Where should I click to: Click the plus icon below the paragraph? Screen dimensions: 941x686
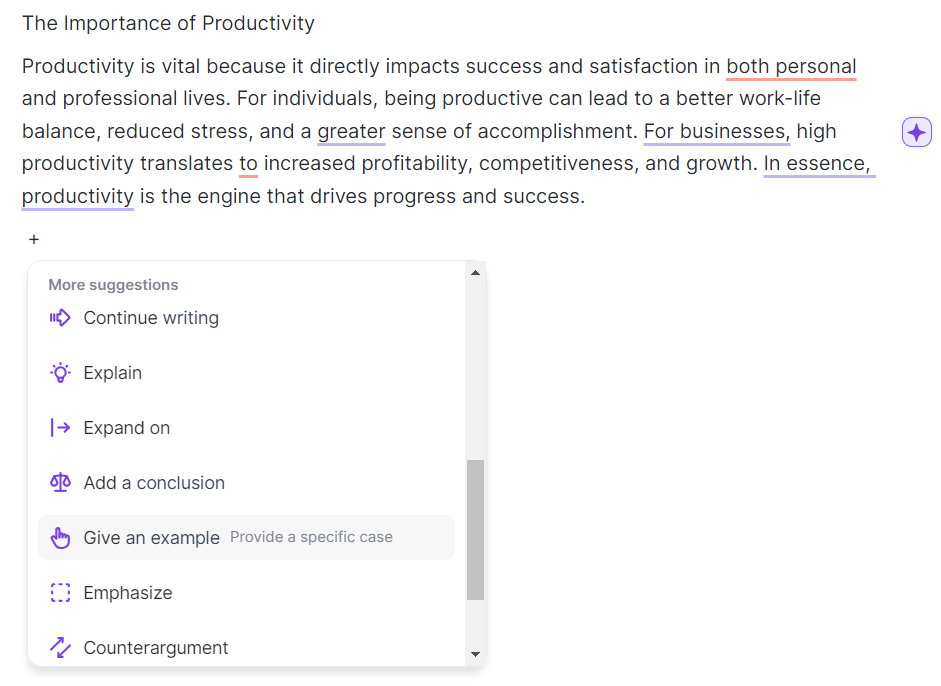(34, 240)
